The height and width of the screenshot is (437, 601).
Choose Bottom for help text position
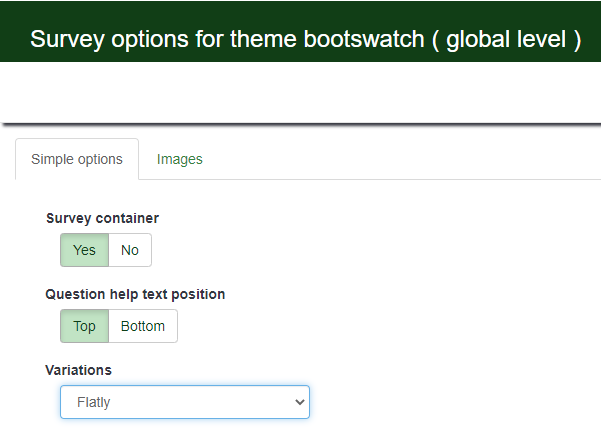[143, 326]
